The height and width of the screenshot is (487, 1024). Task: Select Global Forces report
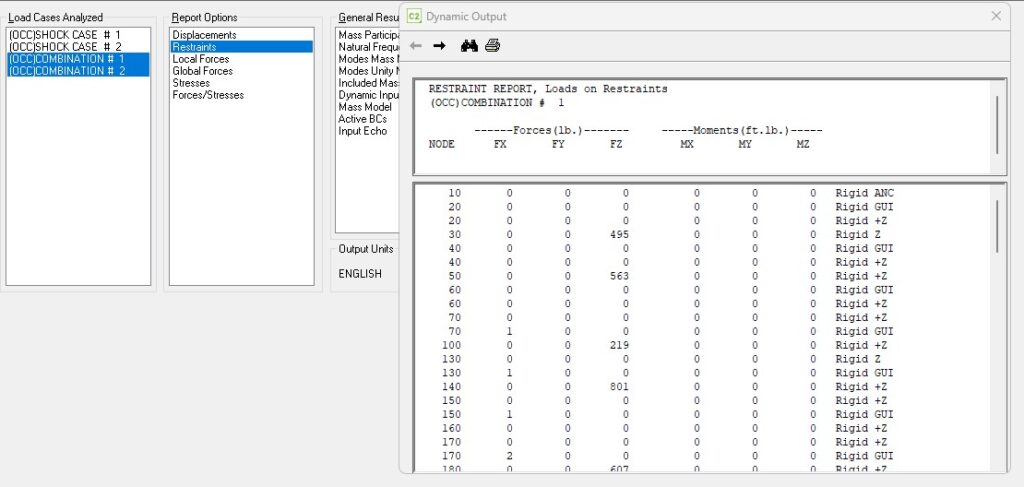pyautogui.click(x=202, y=71)
